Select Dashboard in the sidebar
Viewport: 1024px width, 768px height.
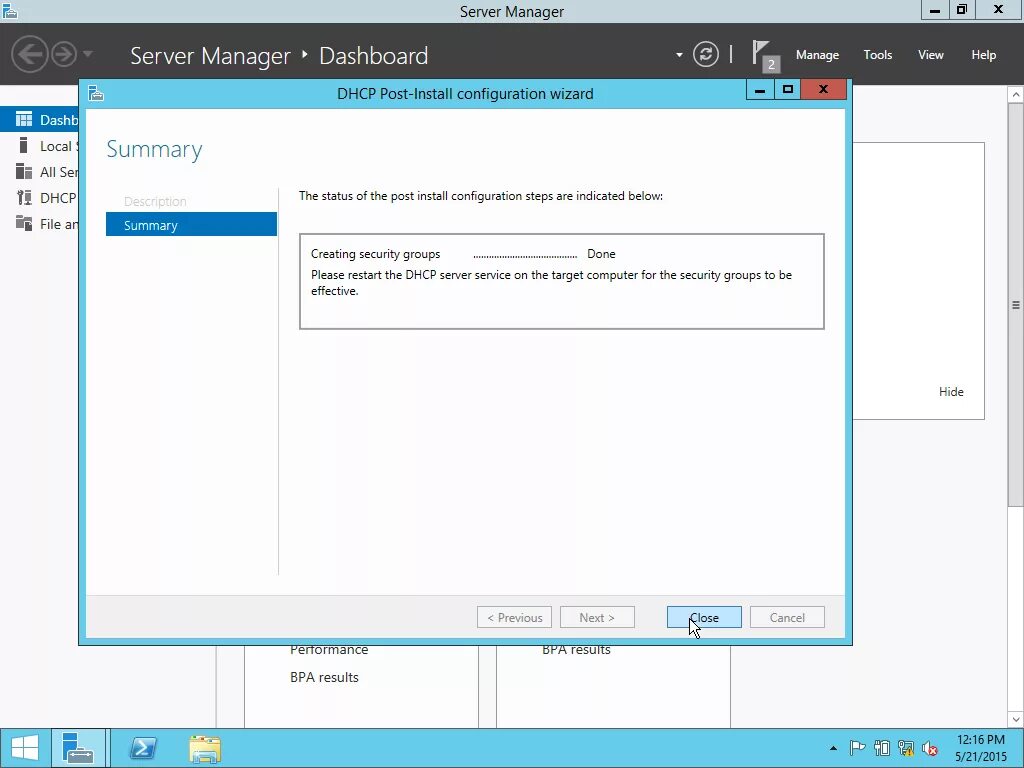coord(39,120)
